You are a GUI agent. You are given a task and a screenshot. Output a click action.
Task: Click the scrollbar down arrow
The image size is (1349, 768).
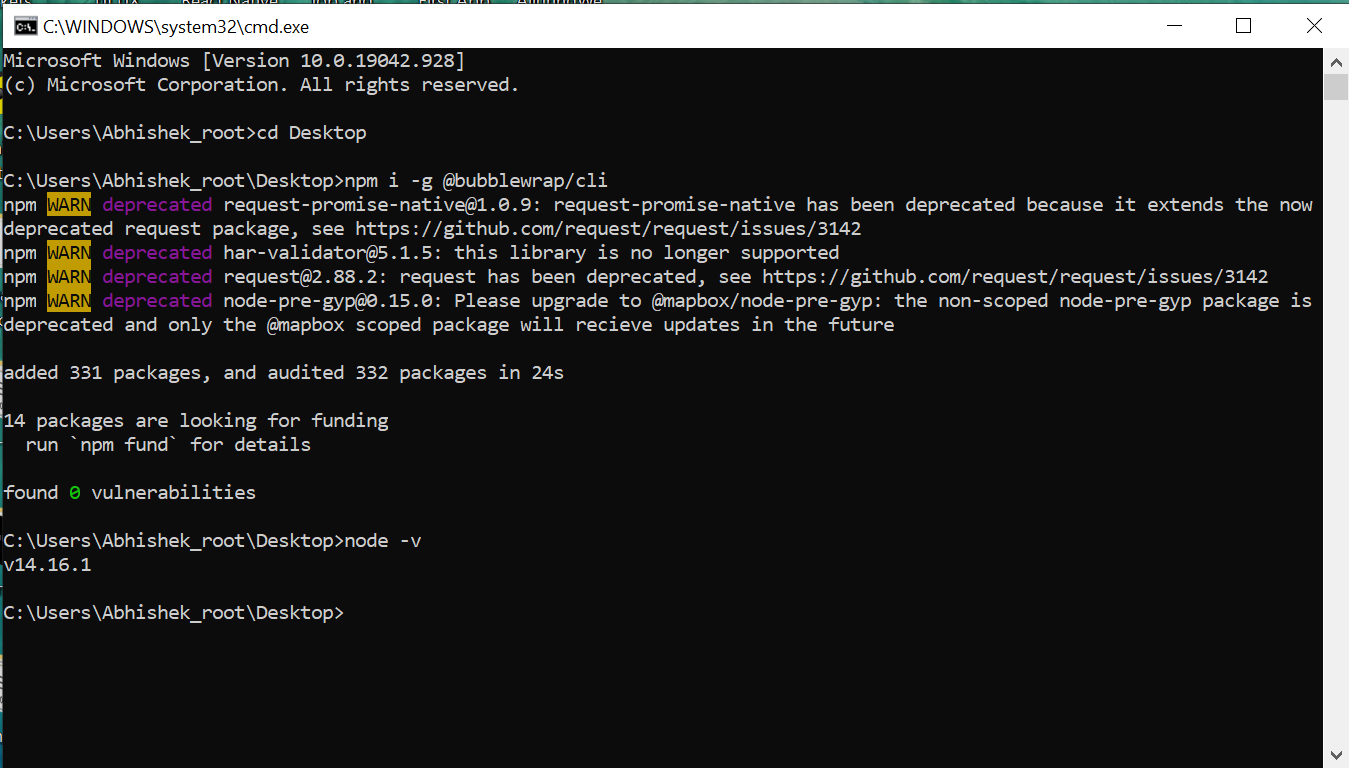coord(1335,755)
